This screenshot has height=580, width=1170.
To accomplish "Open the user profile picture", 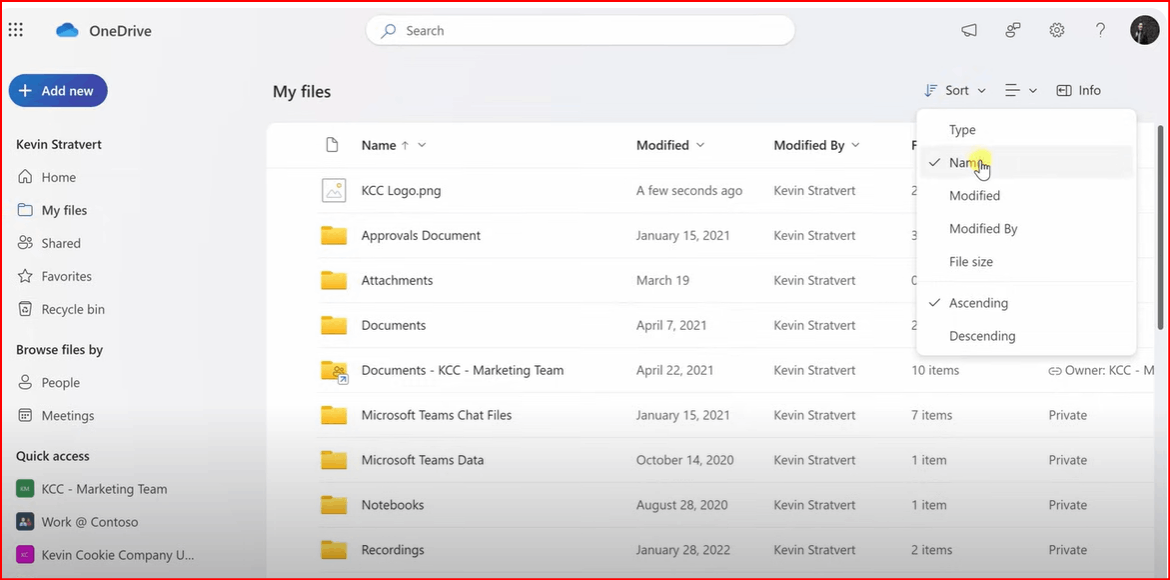I will [1145, 31].
